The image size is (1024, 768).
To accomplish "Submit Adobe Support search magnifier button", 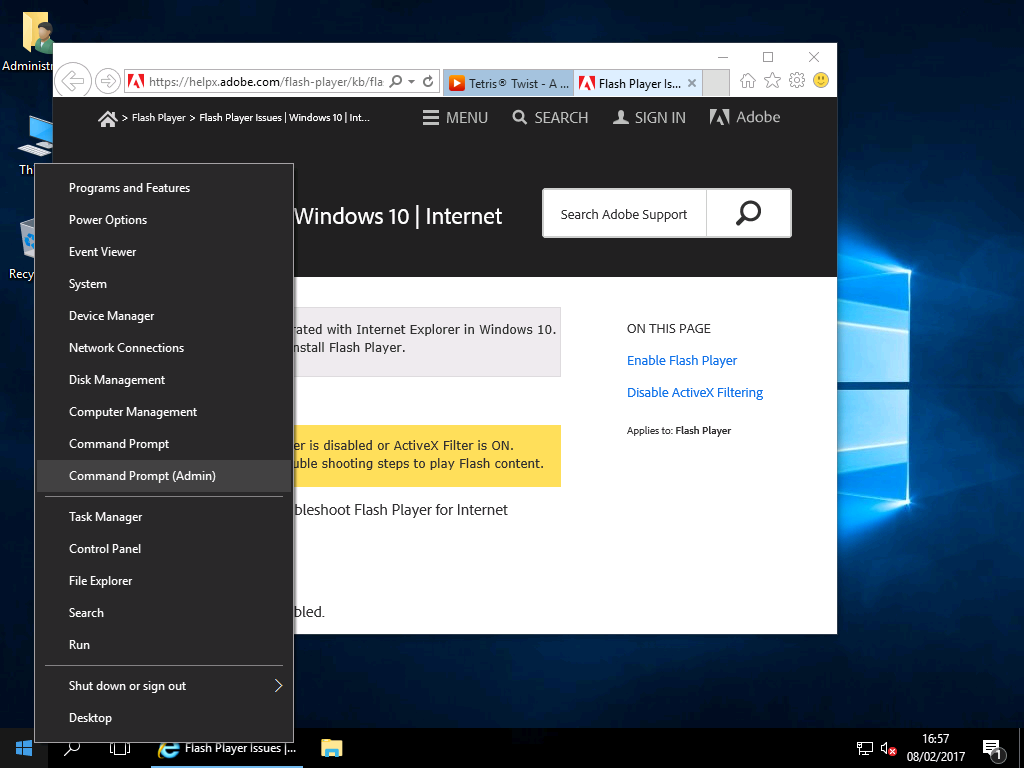I will click(x=748, y=214).
